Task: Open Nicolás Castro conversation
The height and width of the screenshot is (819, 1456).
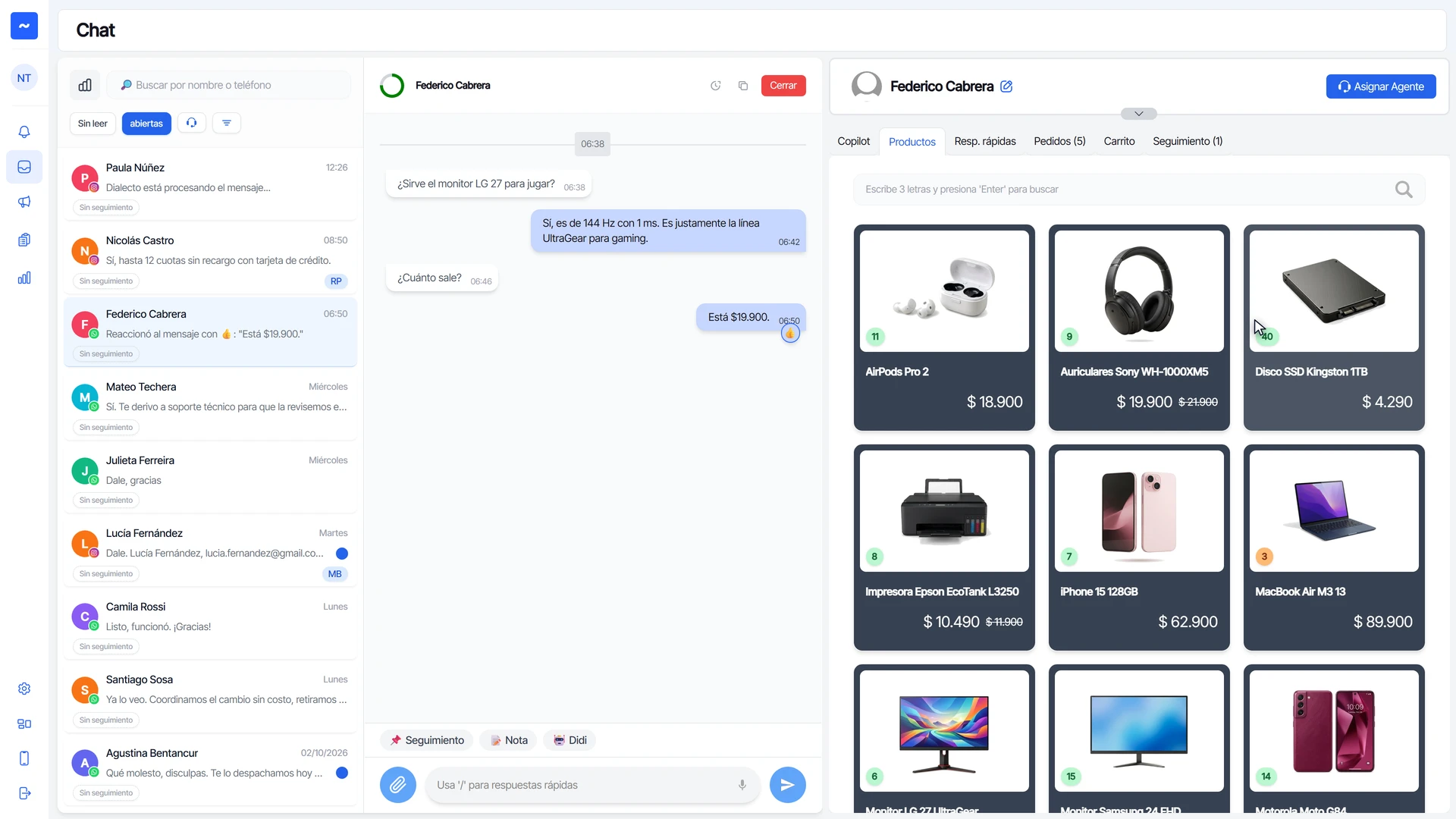Action: [x=210, y=259]
